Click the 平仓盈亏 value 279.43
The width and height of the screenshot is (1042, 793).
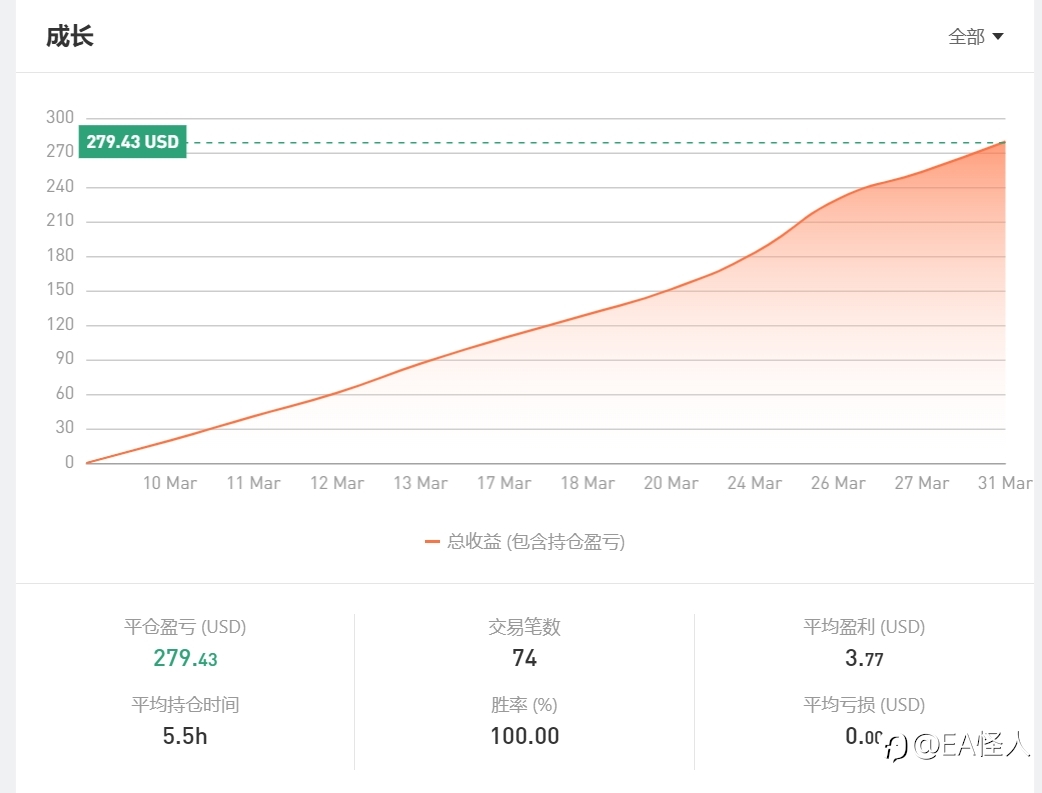(185, 658)
